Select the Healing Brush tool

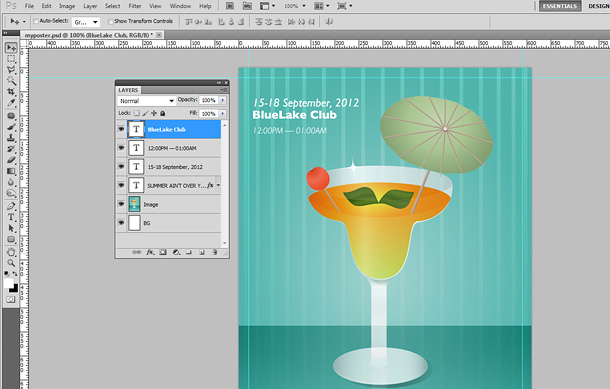point(11,116)
